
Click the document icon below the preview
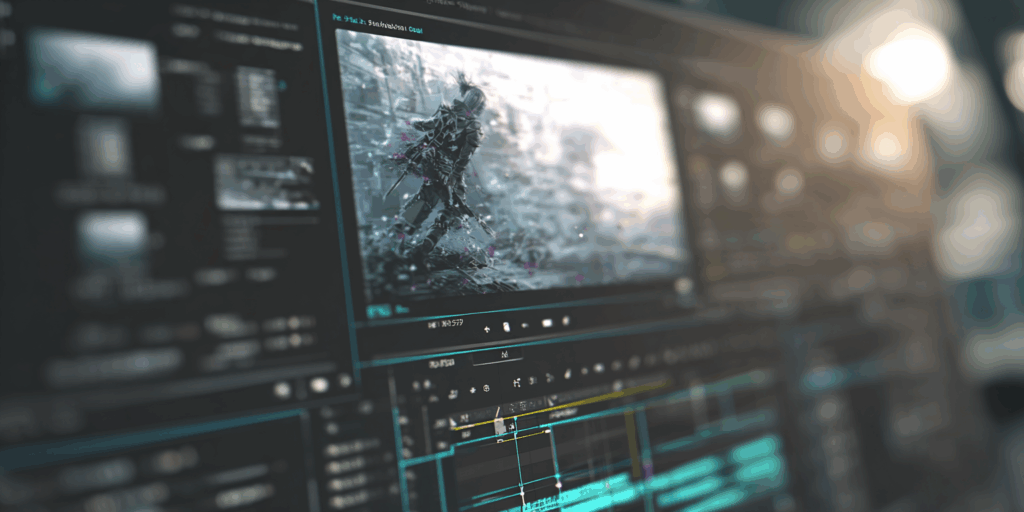coord(506,326)
